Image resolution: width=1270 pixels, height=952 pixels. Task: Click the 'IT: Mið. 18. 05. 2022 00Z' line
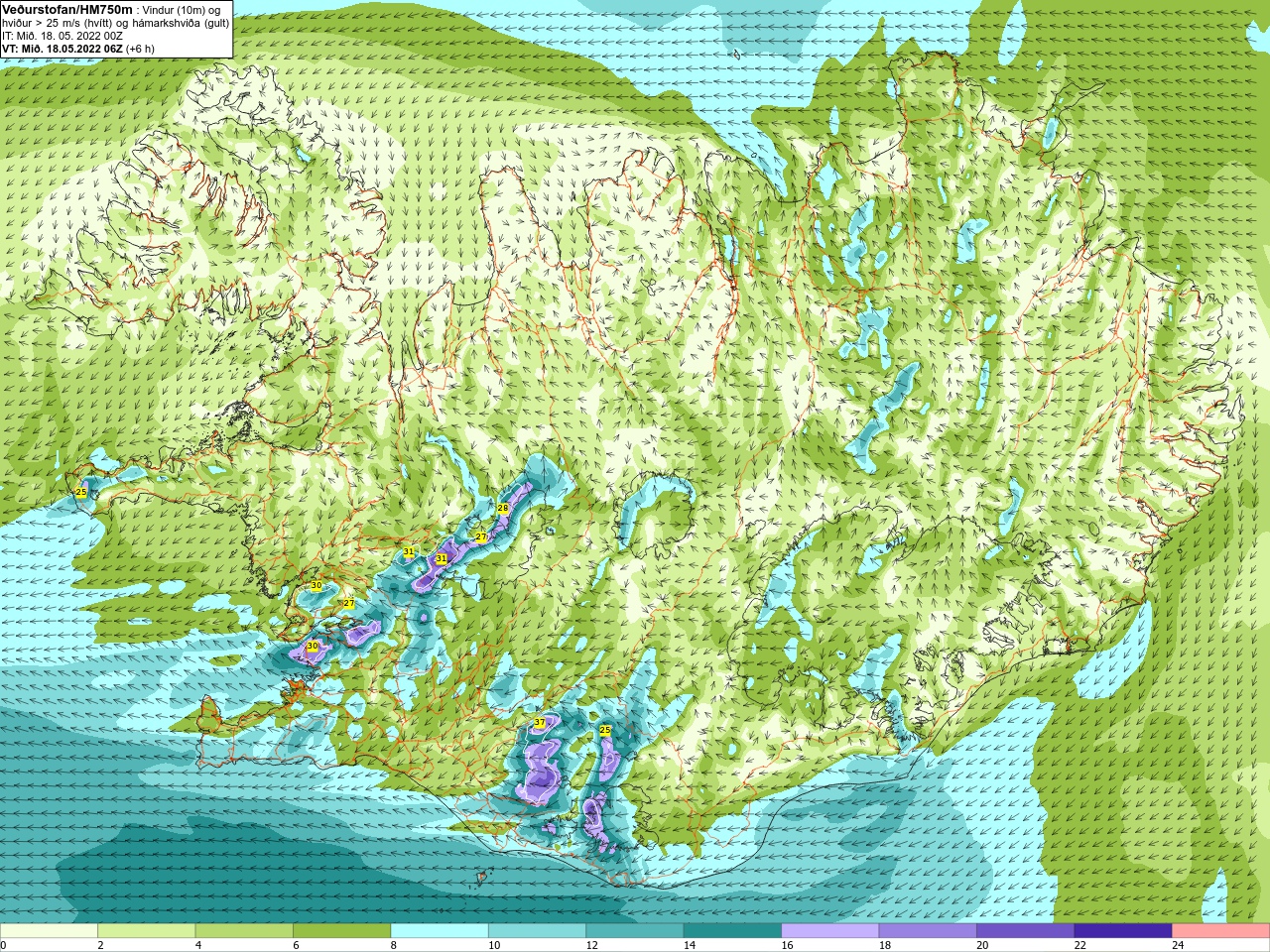[62, 36]
